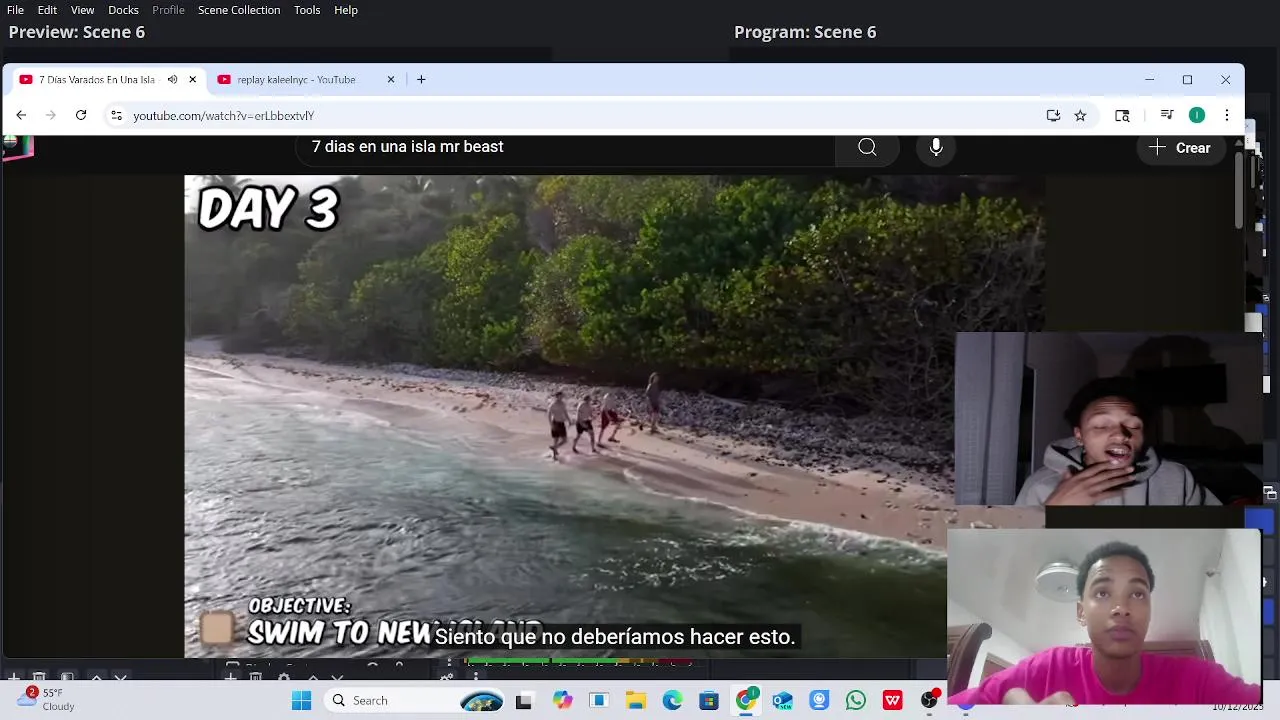Switch to OBS Studio in the taskbar
The image size is (1280, 720).
point(930,700)
